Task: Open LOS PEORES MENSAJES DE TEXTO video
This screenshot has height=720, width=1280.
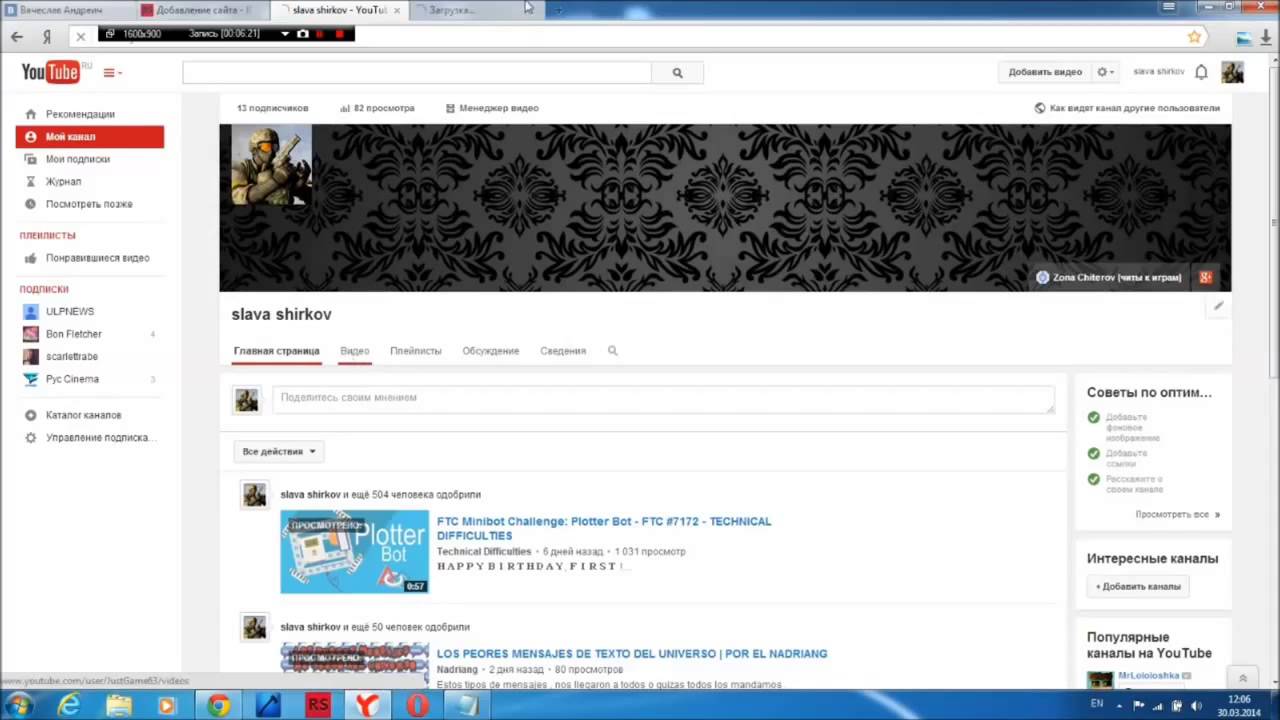Action: [632, 654]
